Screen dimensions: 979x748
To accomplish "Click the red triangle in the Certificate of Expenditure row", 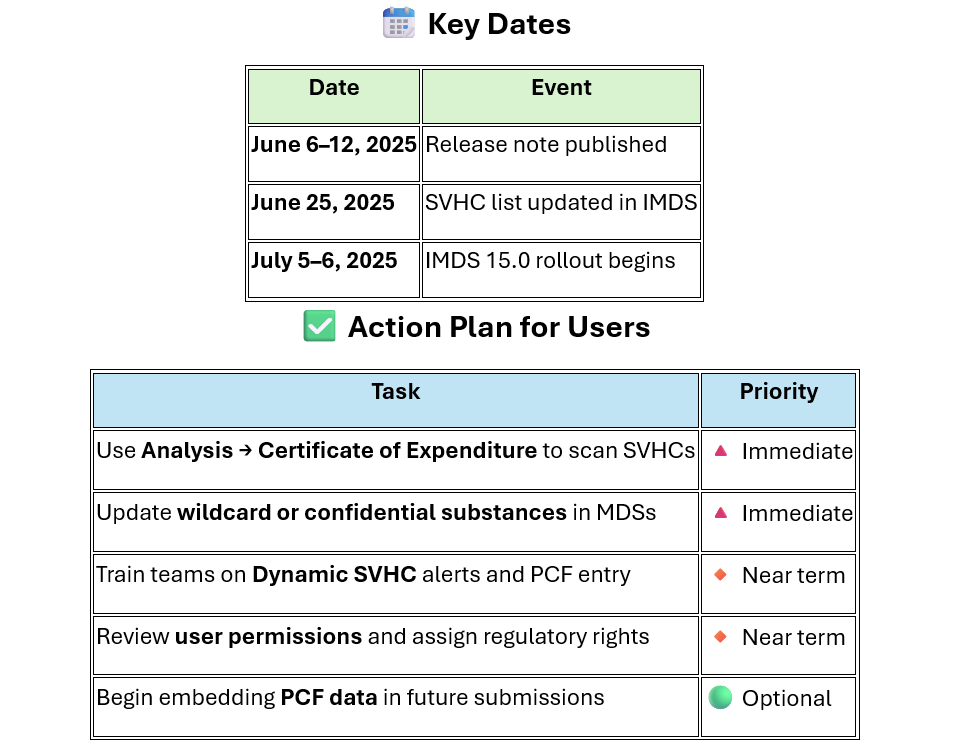I will (721, 451).
